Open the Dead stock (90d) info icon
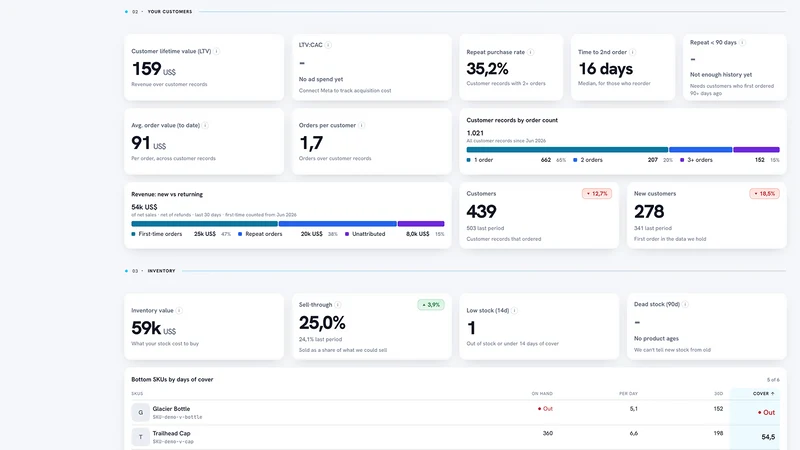800x450 pixels. pos(685,304)
